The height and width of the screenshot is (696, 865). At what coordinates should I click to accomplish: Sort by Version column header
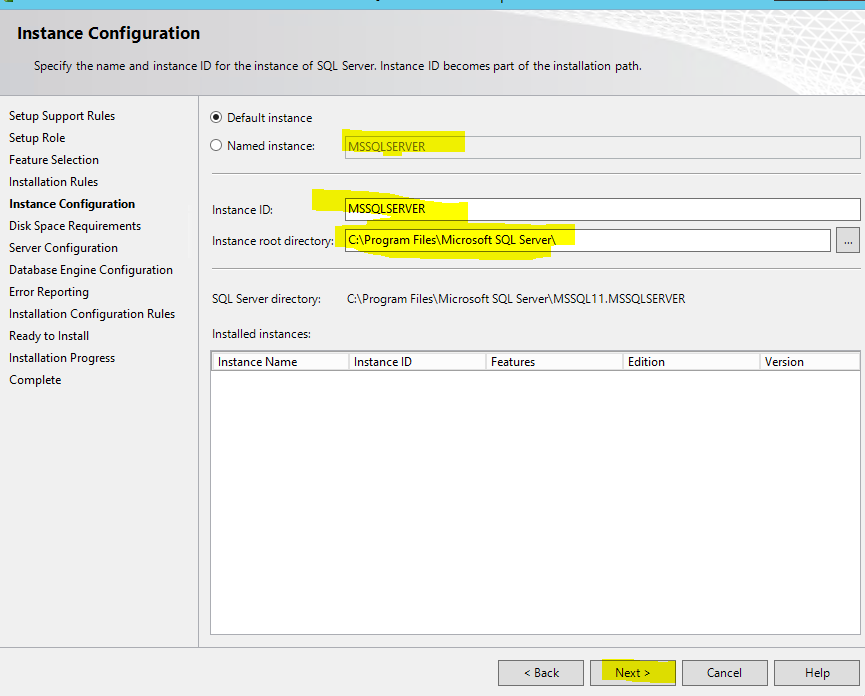coord(809,362)
